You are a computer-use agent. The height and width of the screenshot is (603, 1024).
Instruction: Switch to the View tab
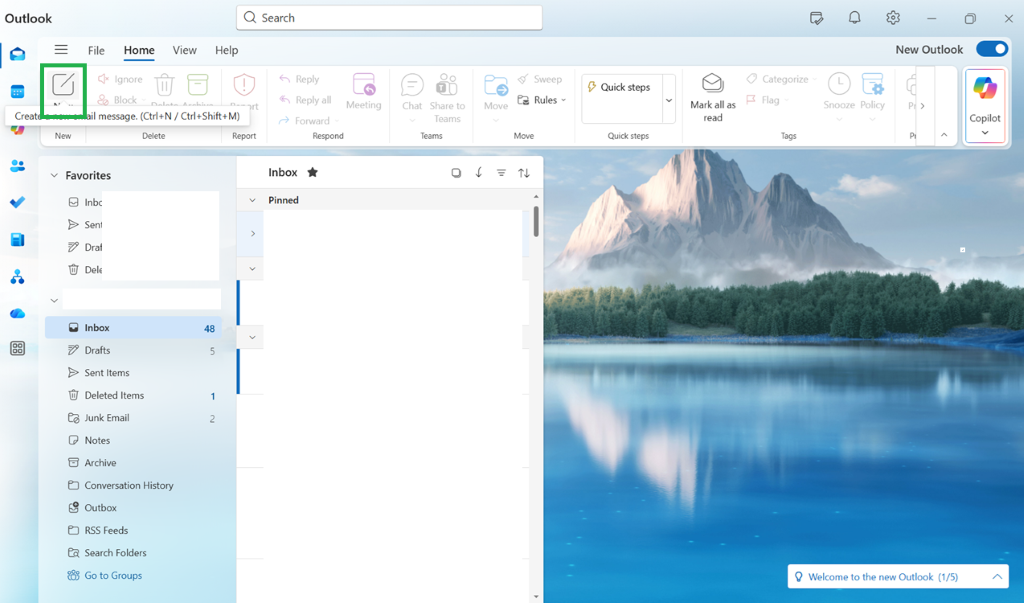[x=184, y=50]
